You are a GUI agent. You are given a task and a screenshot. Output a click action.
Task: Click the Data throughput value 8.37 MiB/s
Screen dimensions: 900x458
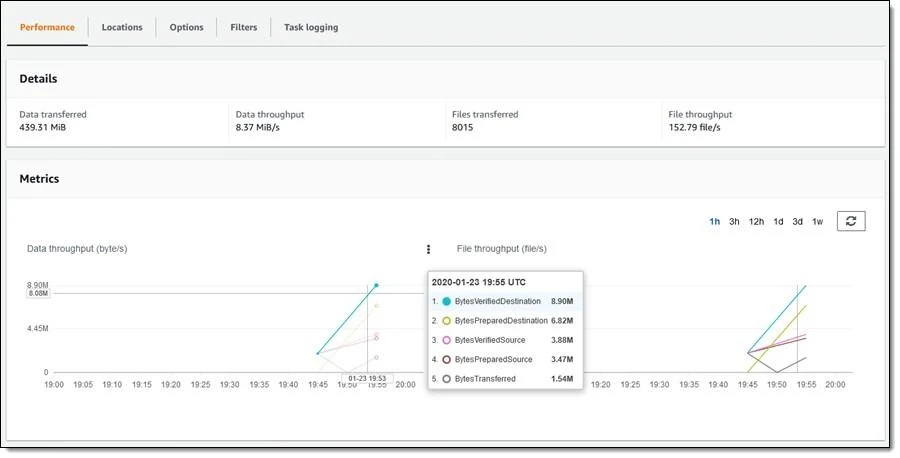point(257,127)
